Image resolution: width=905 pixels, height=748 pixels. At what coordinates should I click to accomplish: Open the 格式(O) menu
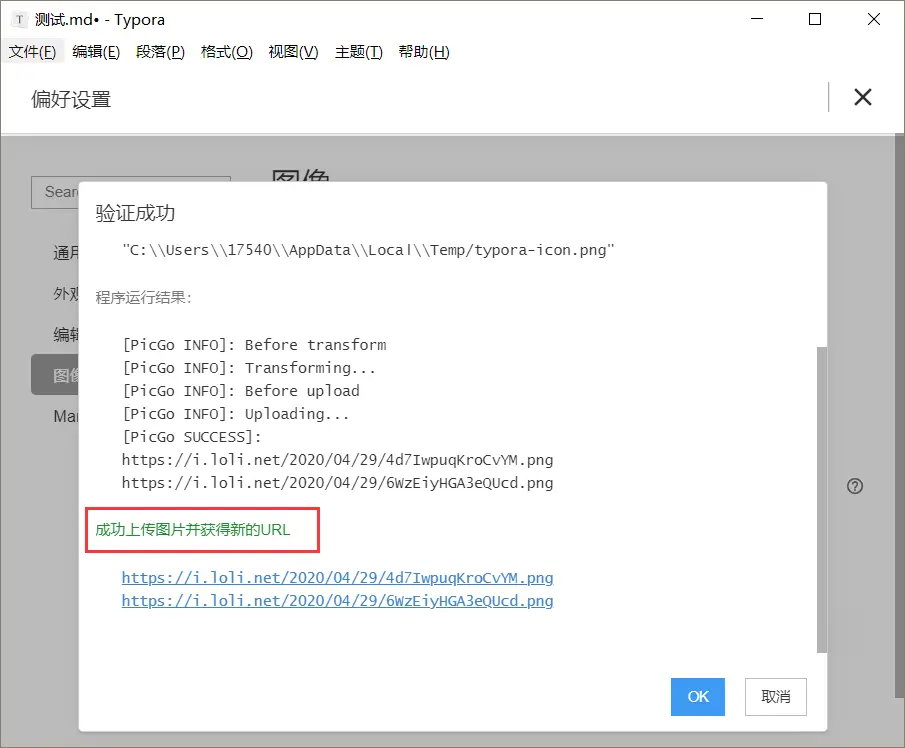[226, 52]
